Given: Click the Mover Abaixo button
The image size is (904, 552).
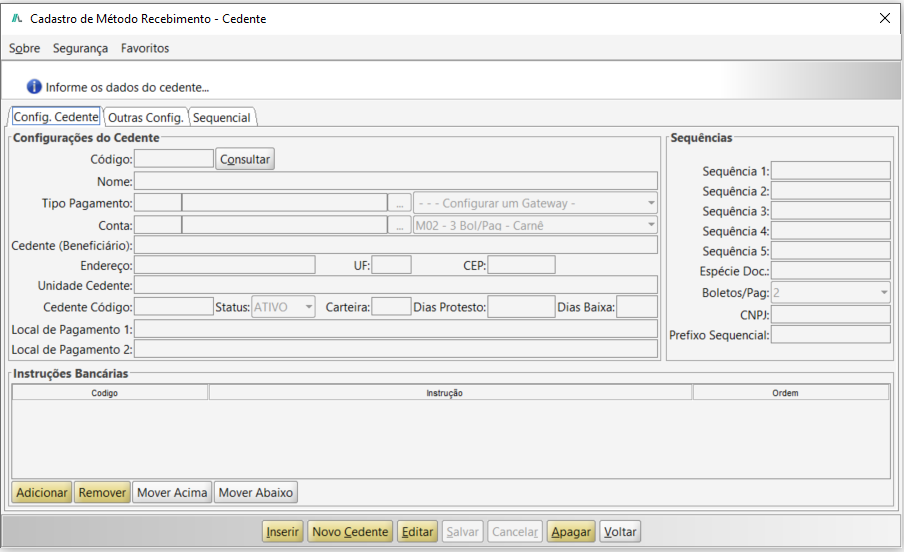Looking at the screenshot, I should (255, 493).
